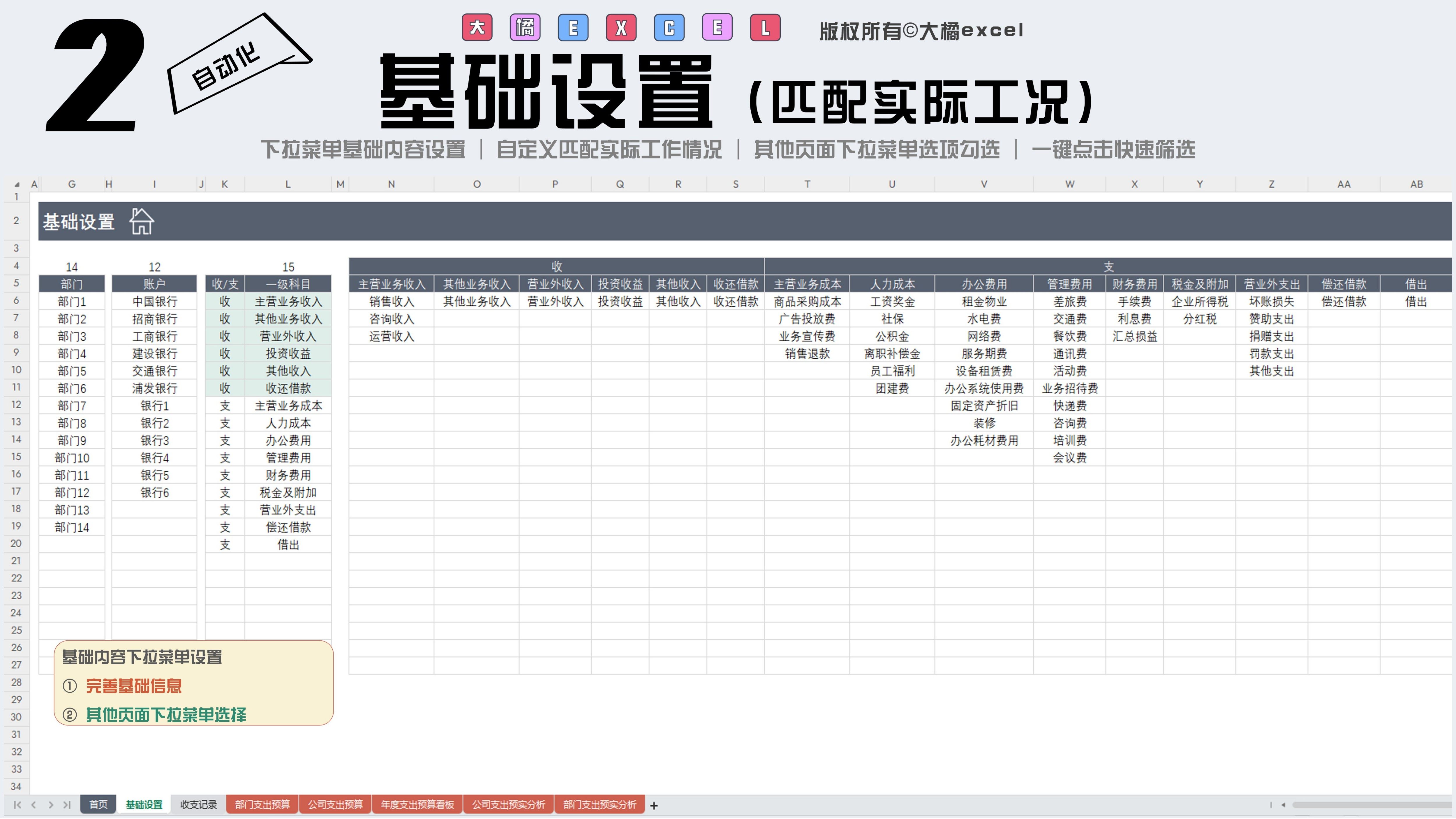This screenshot has width=1456, height=819.
Task: Select the 中国银行 account cell
Action: pyautogui.click(x=154, y=301)
